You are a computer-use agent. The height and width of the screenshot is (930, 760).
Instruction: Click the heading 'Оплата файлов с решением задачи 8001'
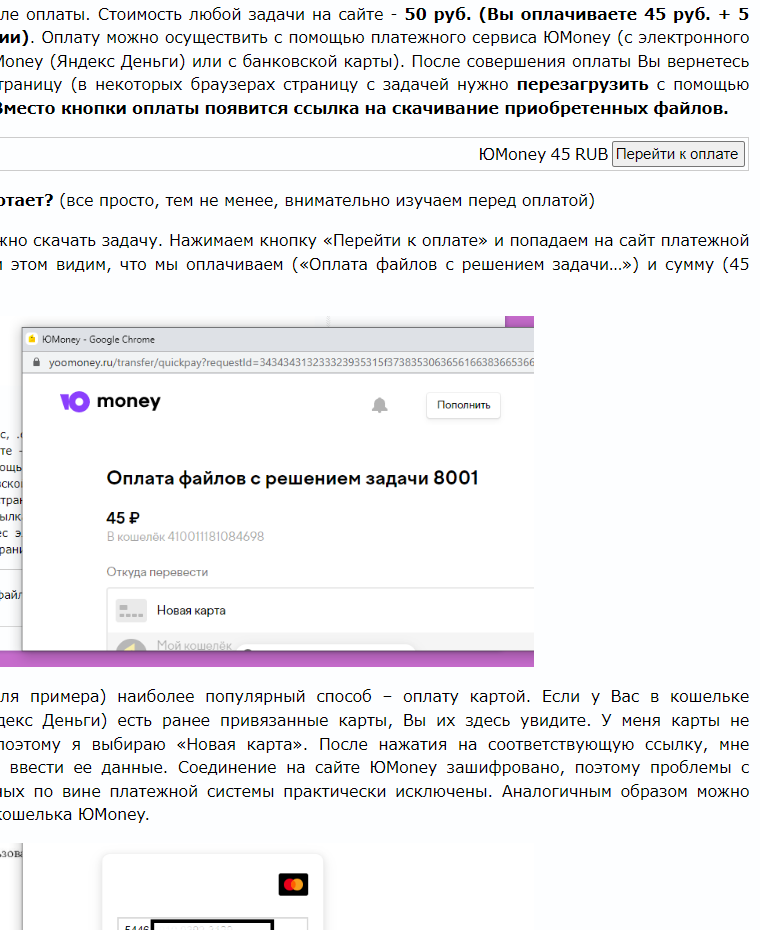click(x=292, y=478)
